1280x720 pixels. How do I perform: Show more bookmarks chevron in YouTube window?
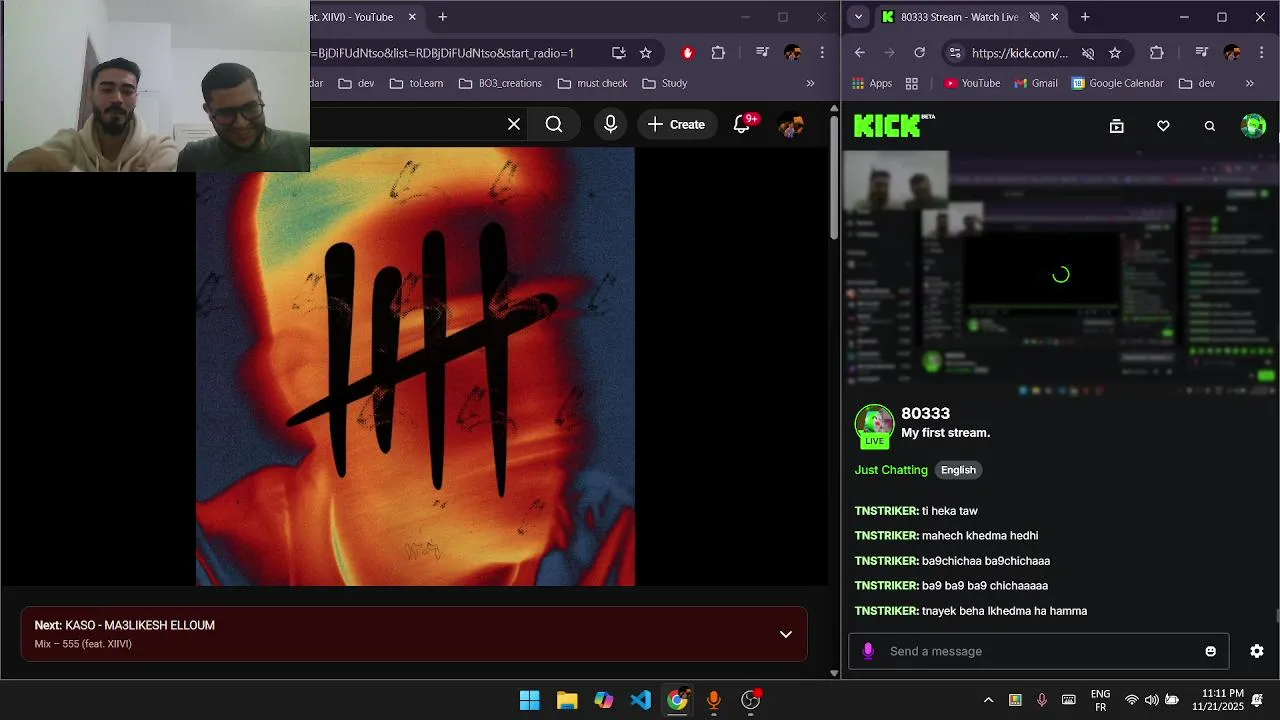point(810,83)
